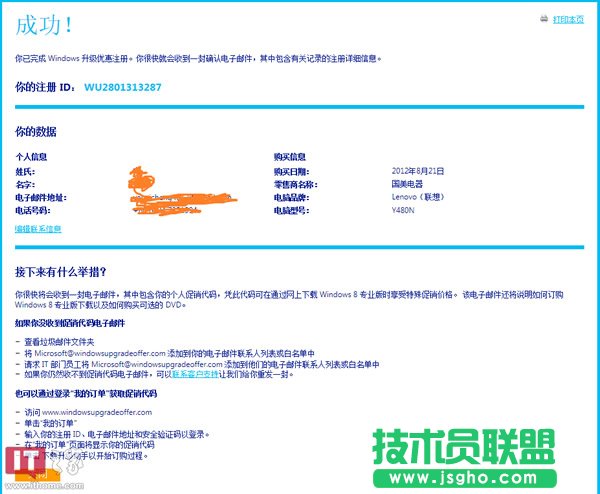Screen dimensions: 600x494
Task: Click the 购买信息 label
Action: 290,157
